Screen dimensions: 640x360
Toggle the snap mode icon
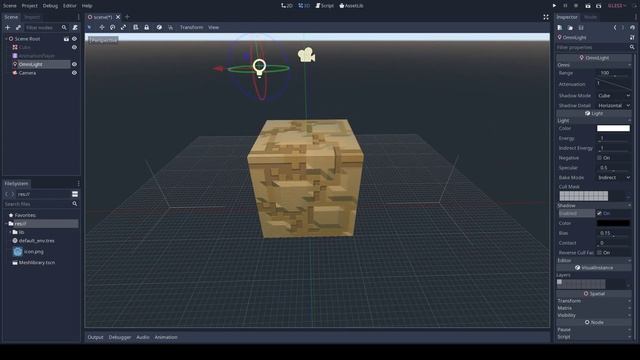(x=171, y=27)
